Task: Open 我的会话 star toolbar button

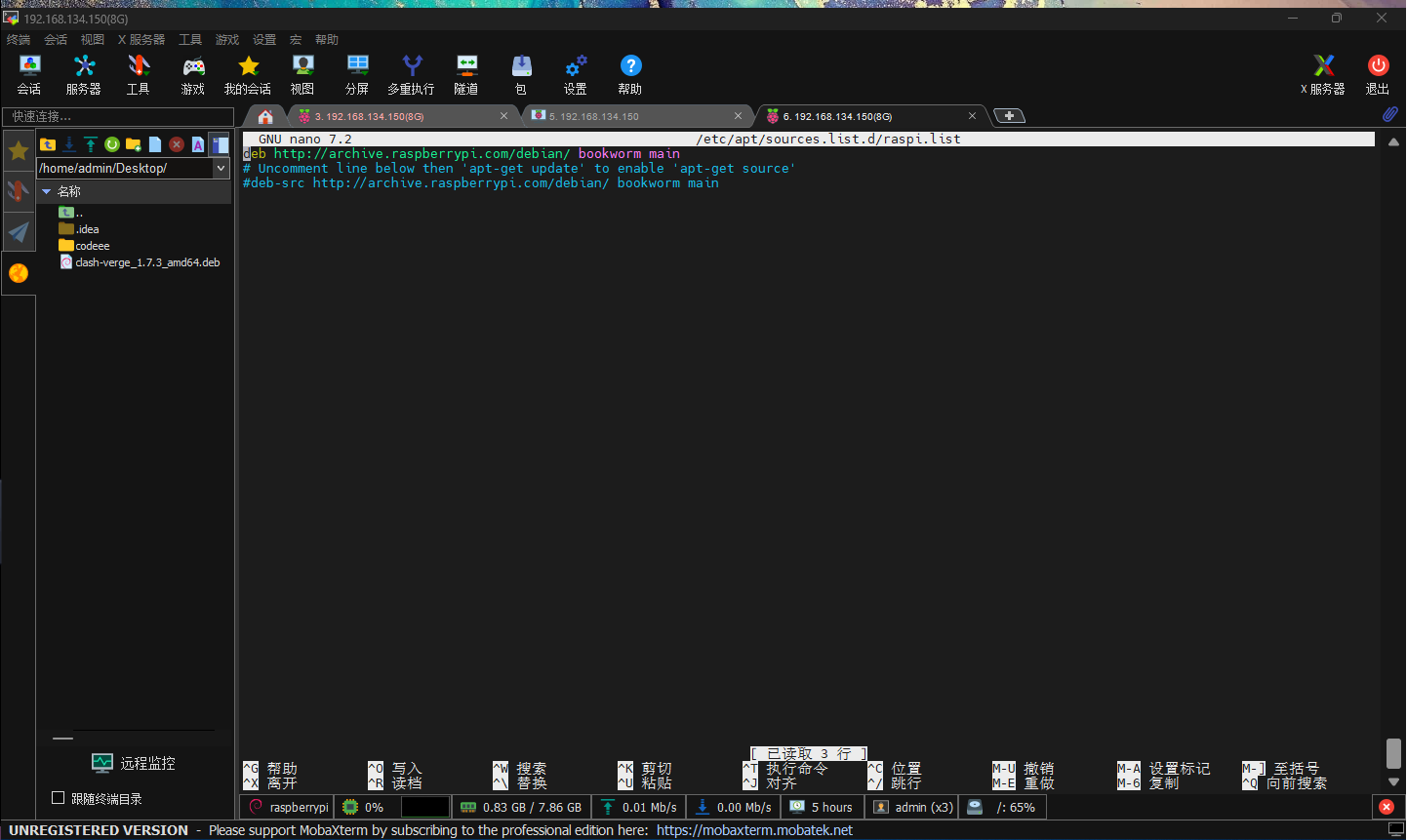Action: click(x=248, y=75)
